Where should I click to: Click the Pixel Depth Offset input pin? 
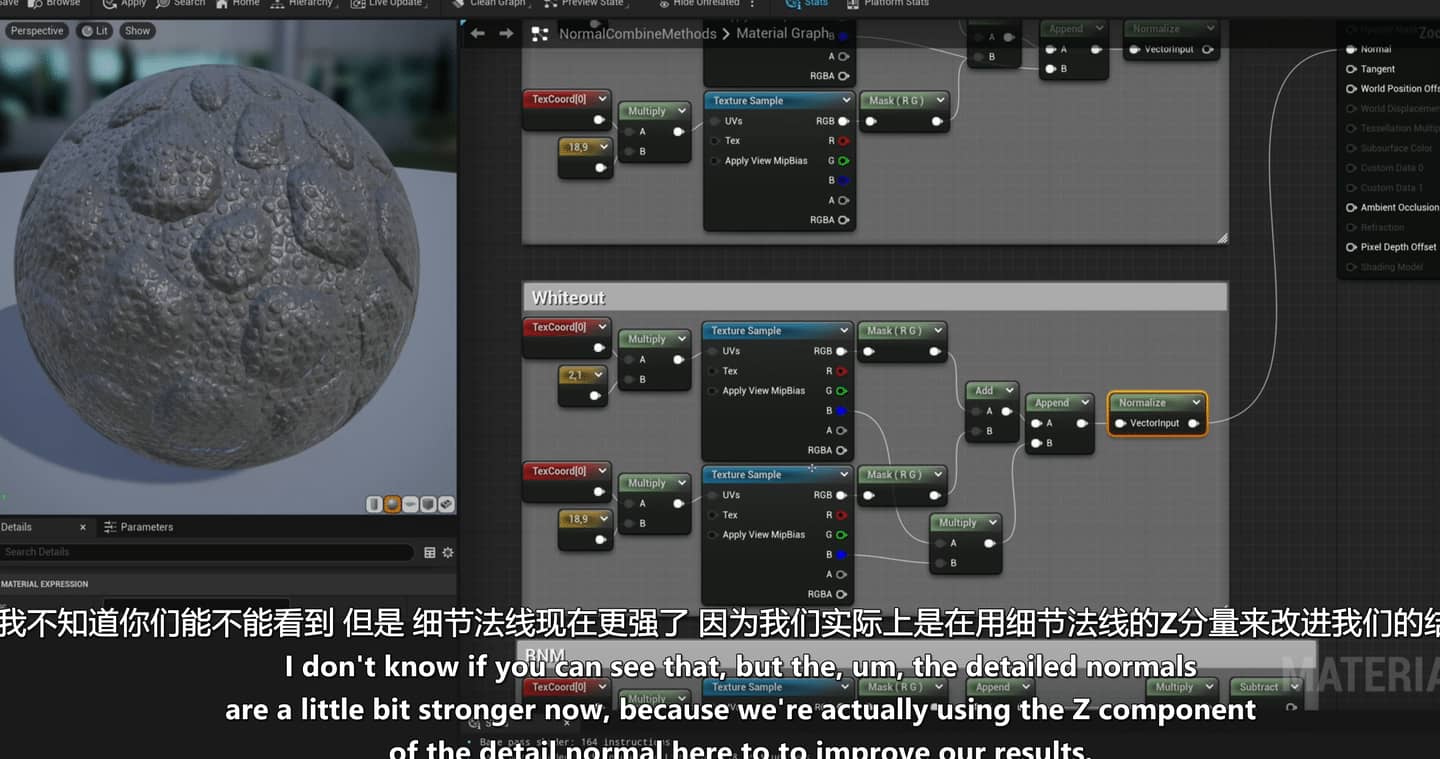[1352, 247]
